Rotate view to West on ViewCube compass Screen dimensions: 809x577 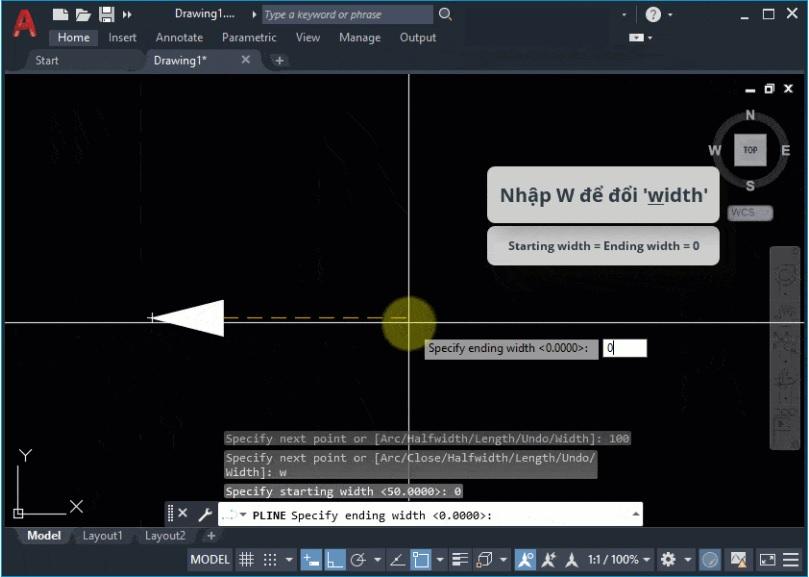(715, 150)
